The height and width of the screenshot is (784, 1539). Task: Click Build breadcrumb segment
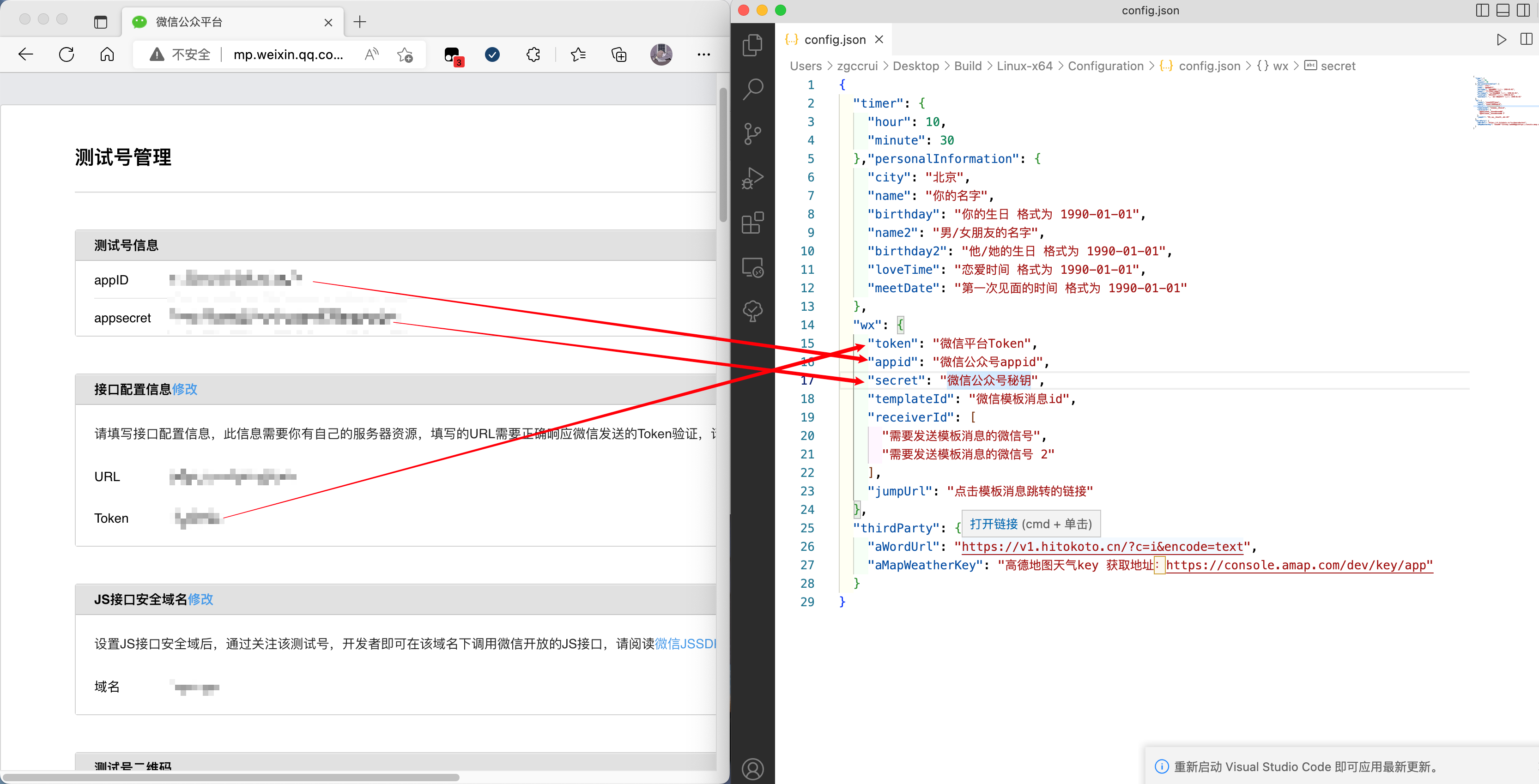[x=968, y=66]
